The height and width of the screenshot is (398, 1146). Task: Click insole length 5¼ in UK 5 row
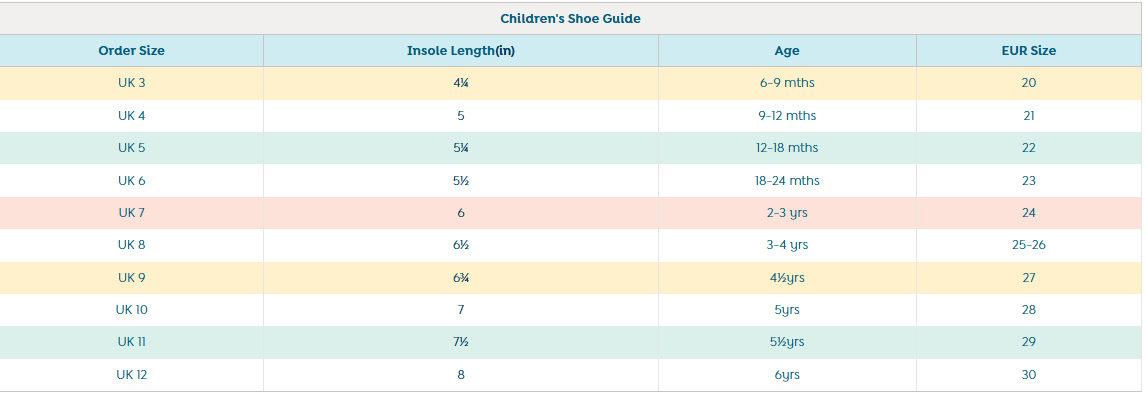[460, 148]
